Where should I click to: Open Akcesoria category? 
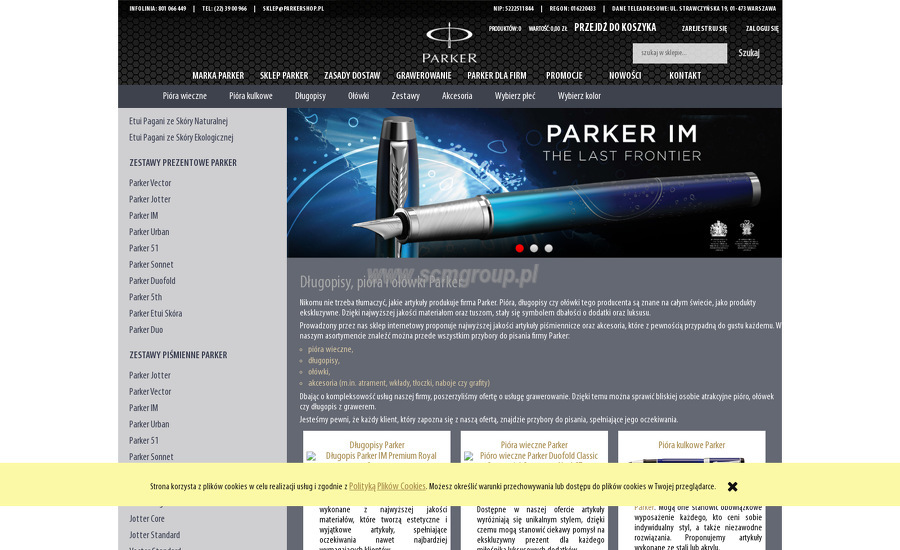click(457, 96)
